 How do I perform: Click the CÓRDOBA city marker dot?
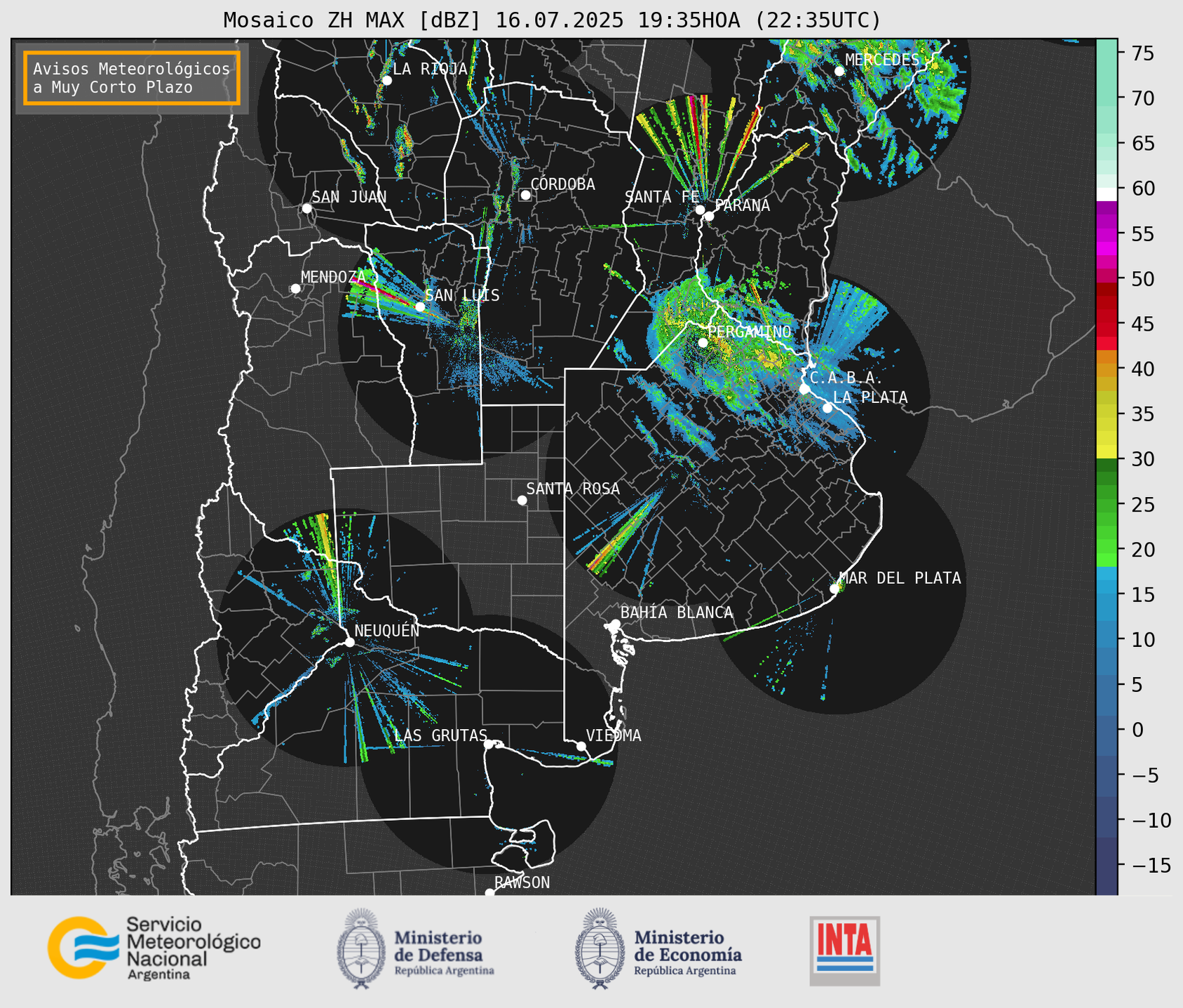coord(525,195)
